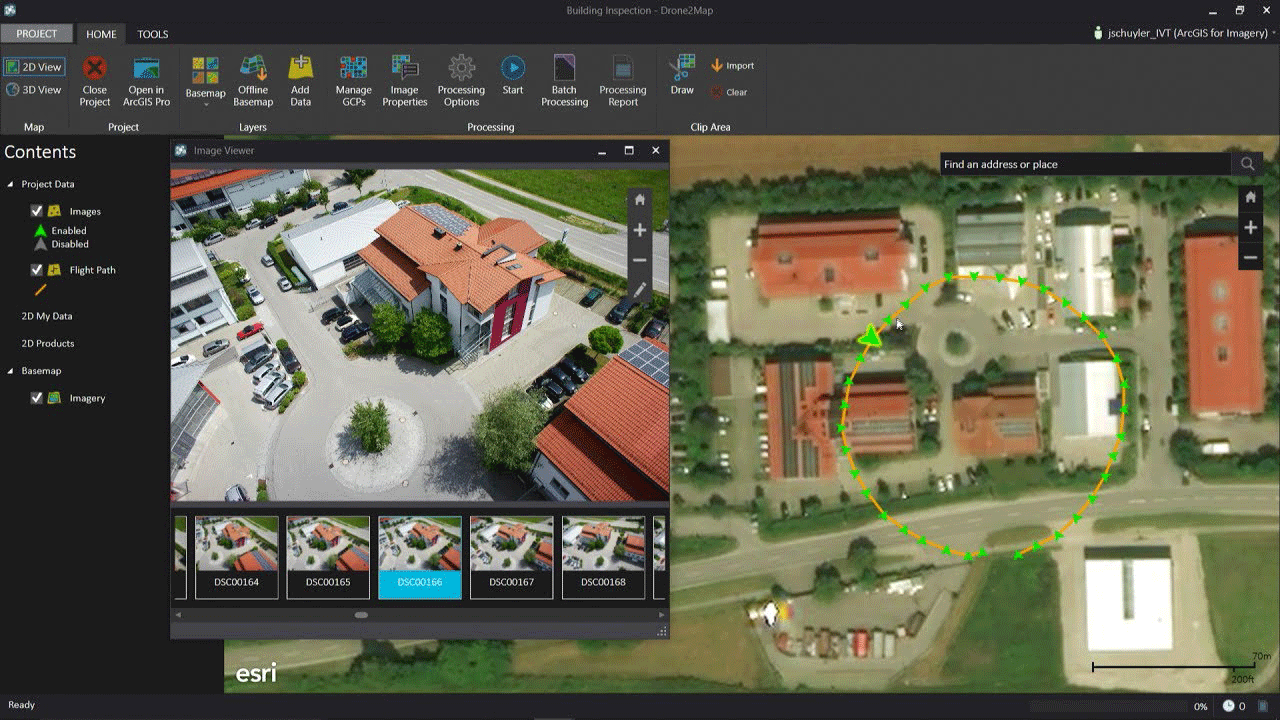This screenshot has height=720, width=1280.
Task: Open the PROJECT menu
Action: (36, 33)
